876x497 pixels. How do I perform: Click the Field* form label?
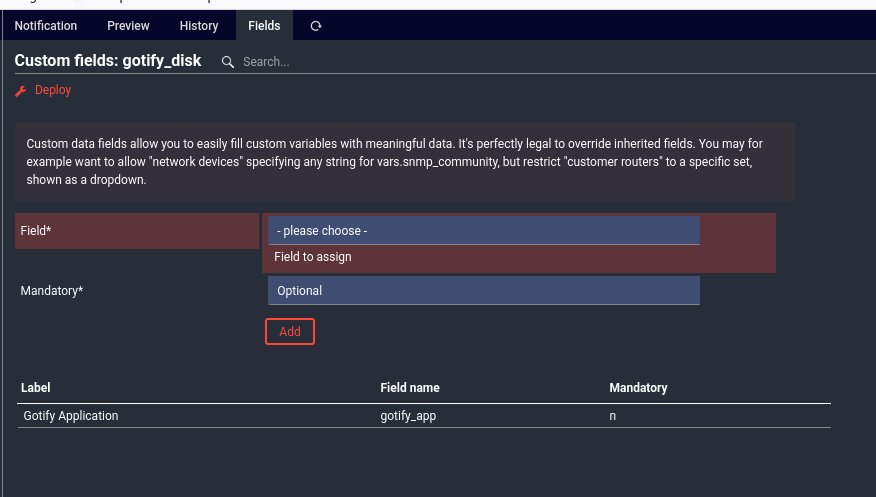click(x=36, y=231)
